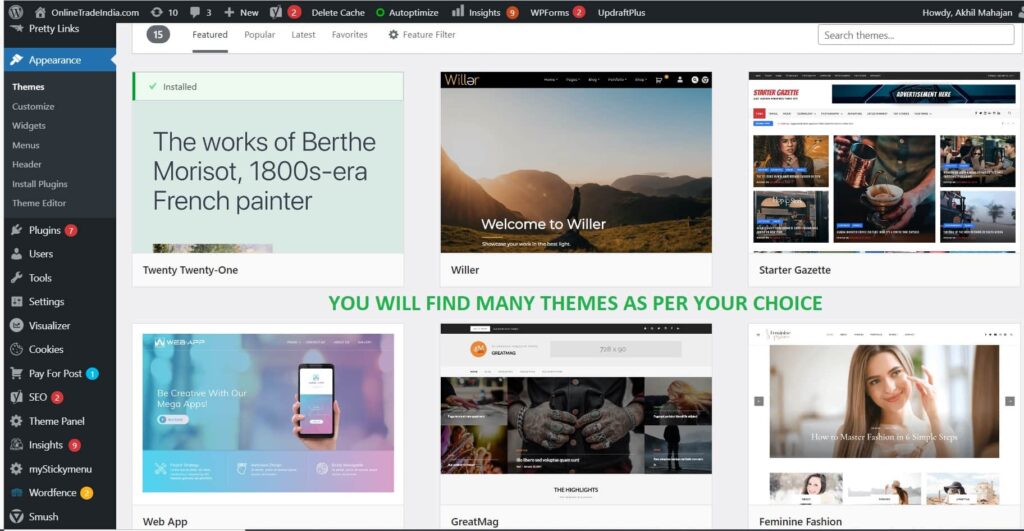
Task: Click the theme count badge 15
Action: click(158, 35)
